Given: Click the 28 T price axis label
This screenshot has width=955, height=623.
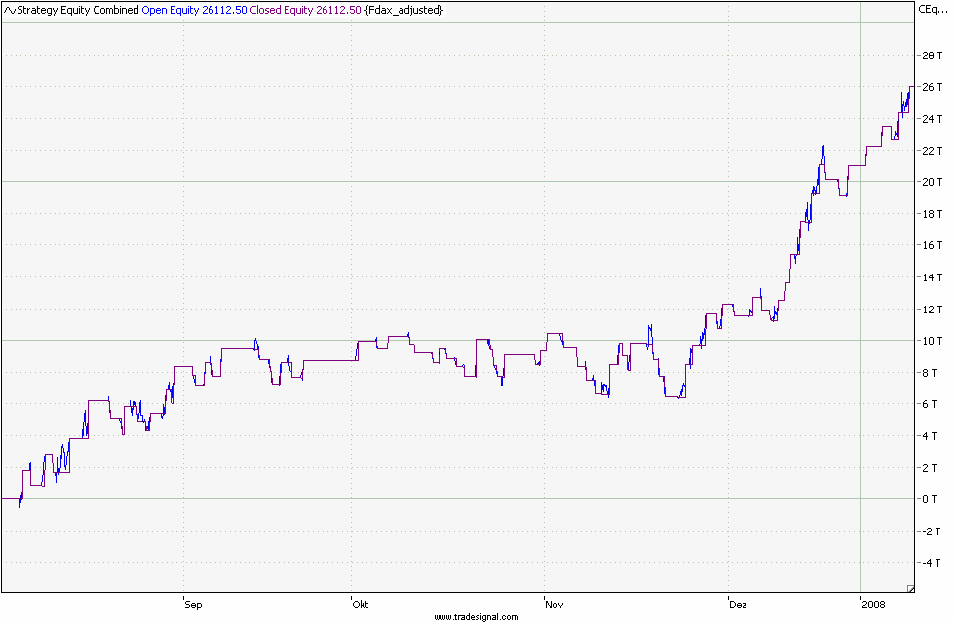Looking at the screenshot, I should (930, 55).
